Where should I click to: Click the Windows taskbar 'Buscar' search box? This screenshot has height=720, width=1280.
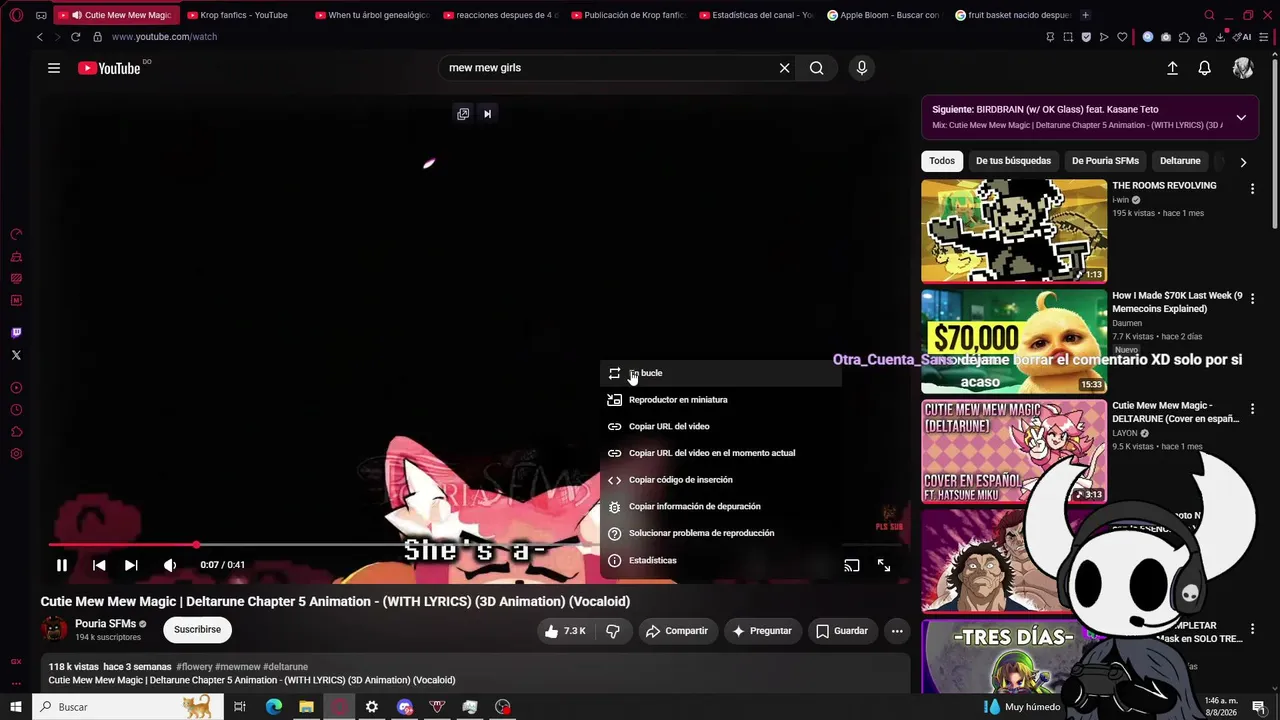(126, 707)
